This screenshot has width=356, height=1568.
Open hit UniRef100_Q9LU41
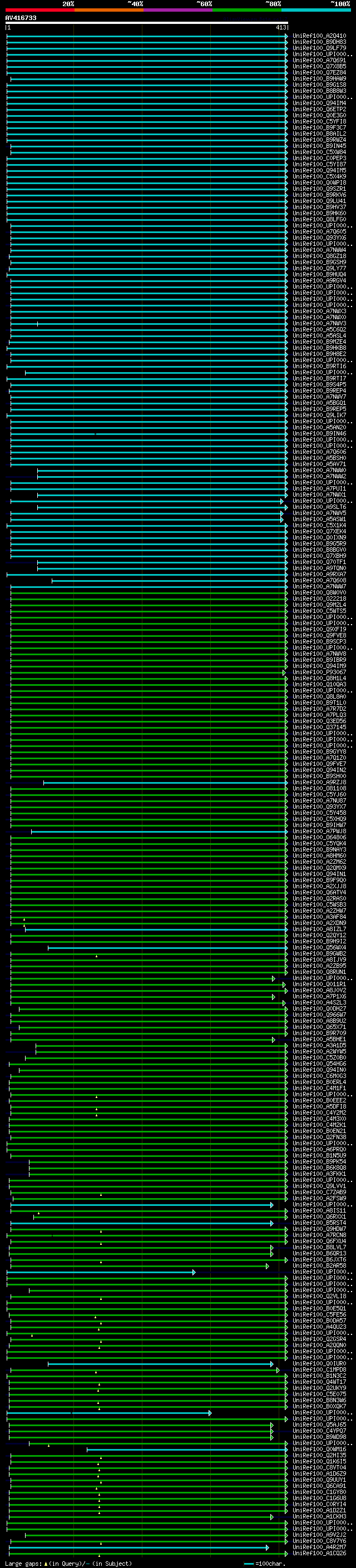[x=319, y=201]
